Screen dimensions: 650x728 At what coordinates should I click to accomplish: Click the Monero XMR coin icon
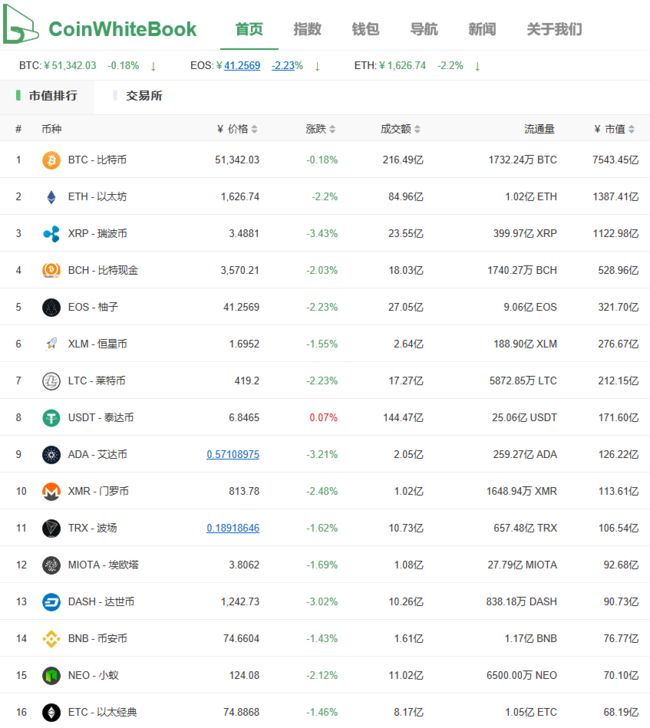tap(51, 491)
